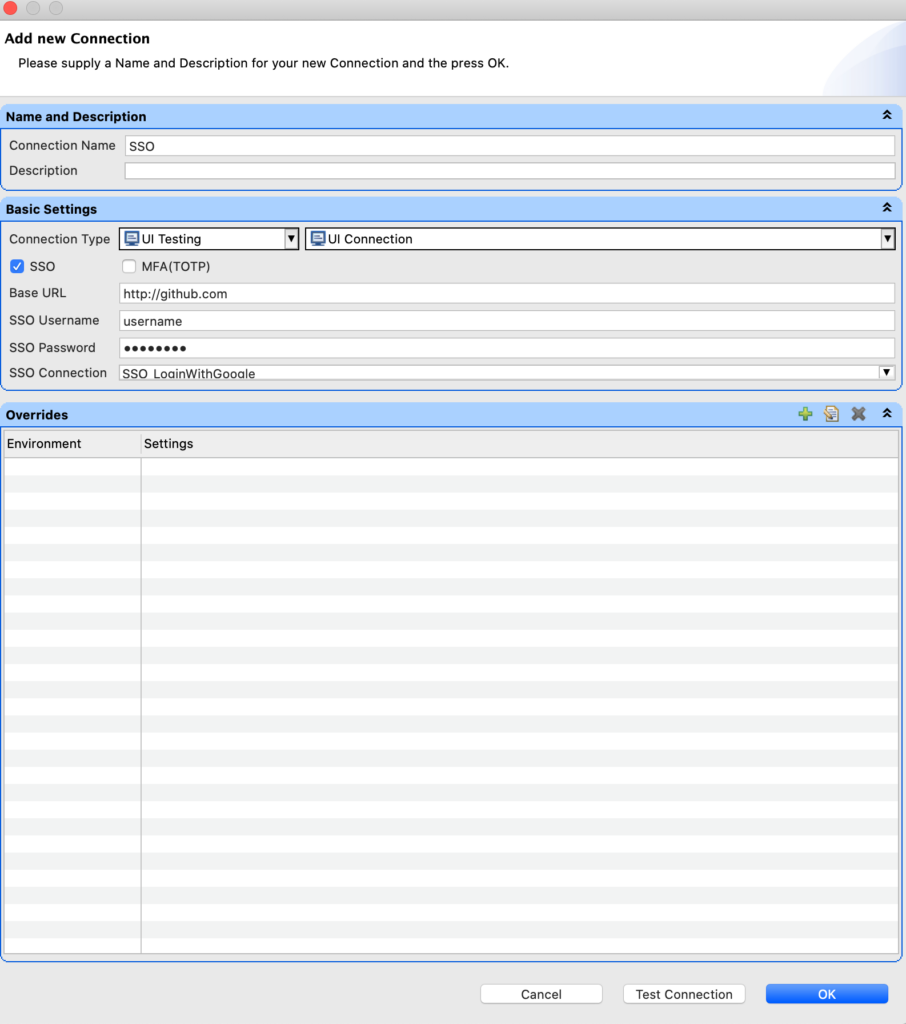Open the UI Connection dropdown arrow
Viewport: 906px width, 1024px height.
[887, 239]
